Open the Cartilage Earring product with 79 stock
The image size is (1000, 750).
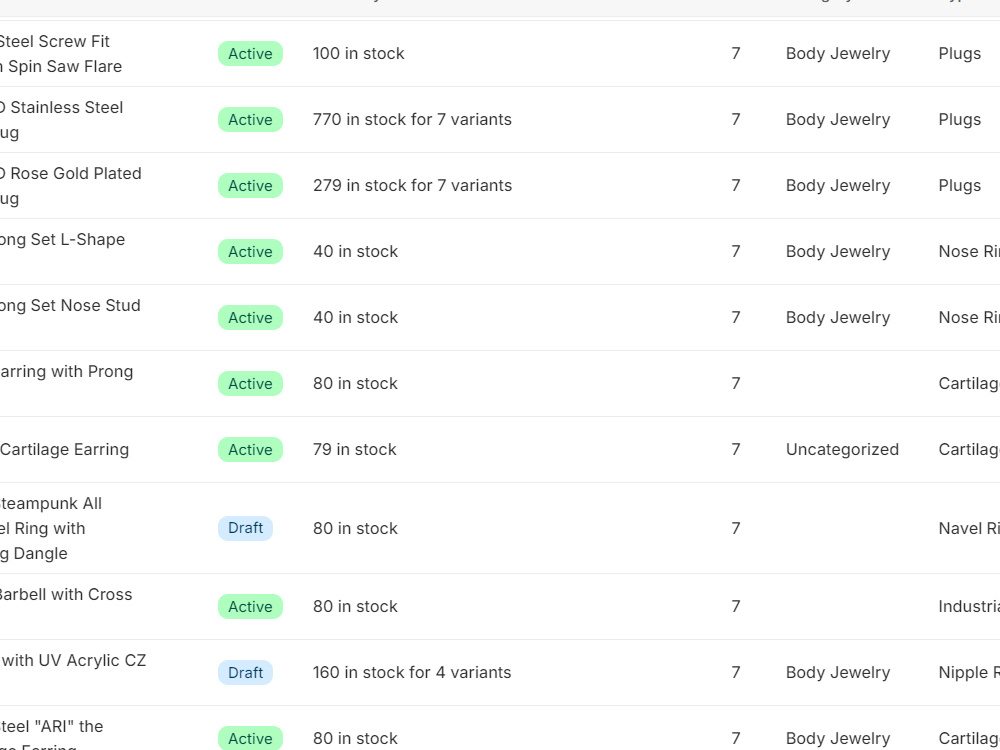(x=64, y=450)
